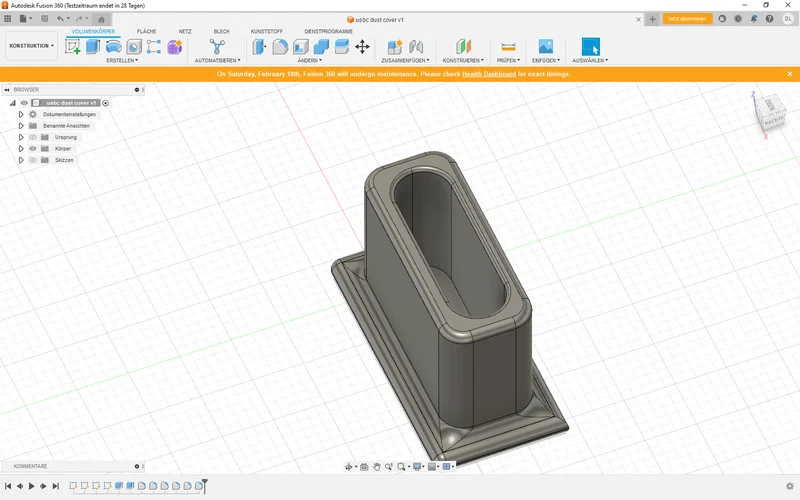Click the ViewCube in the corner
Image resolution: width=800 pixels, height=500 pixels.
[770, 113]
